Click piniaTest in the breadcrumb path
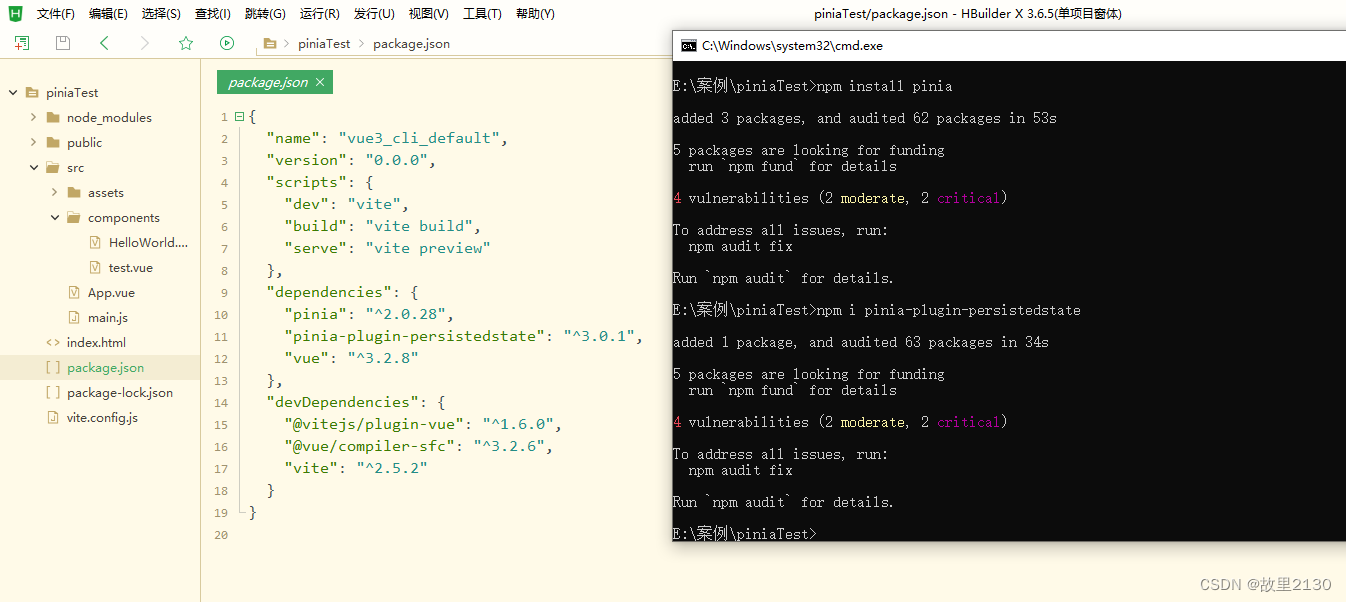The height and width of the screenshot is (602, 1346). point(324,44)
